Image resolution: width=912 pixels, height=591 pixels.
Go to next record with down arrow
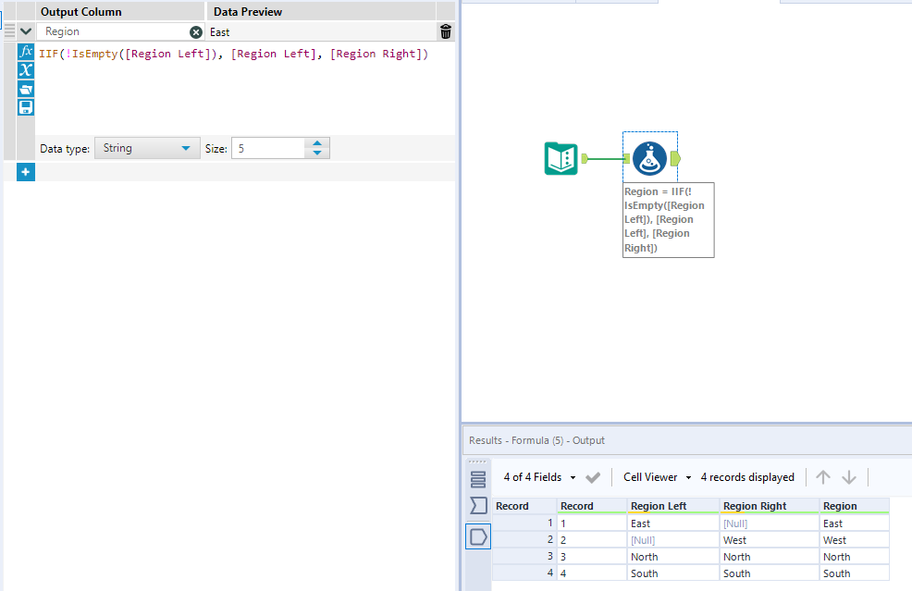(849, 477)
